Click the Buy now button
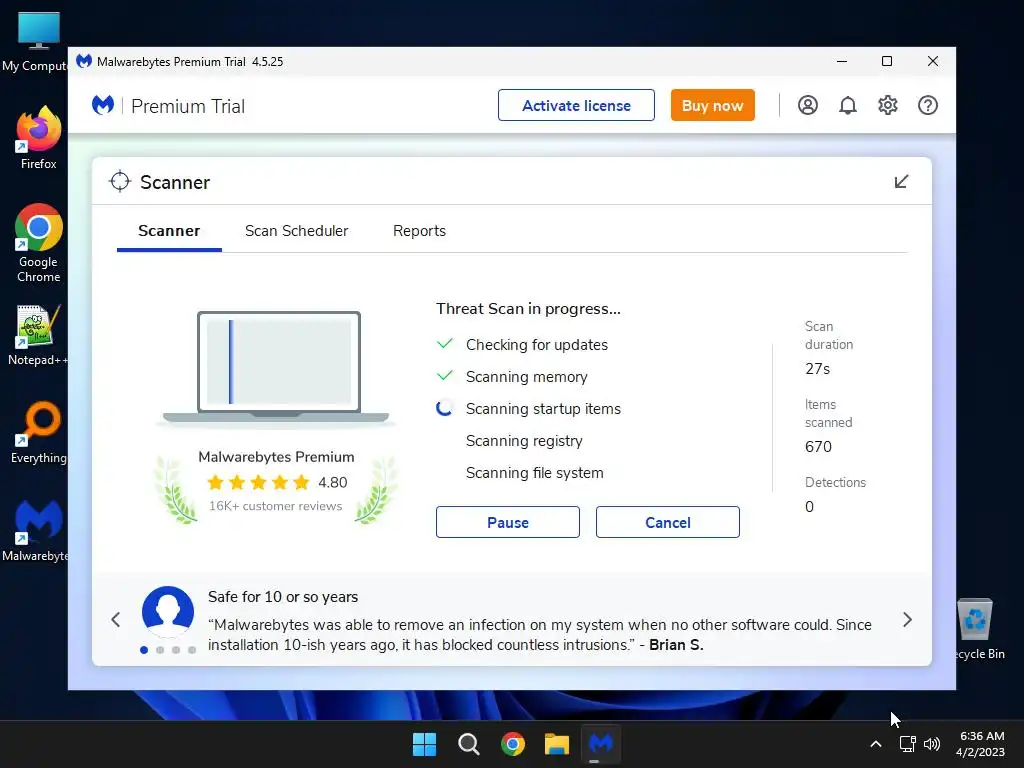This screenshot has width=1024, height=768. coord(712,105)
